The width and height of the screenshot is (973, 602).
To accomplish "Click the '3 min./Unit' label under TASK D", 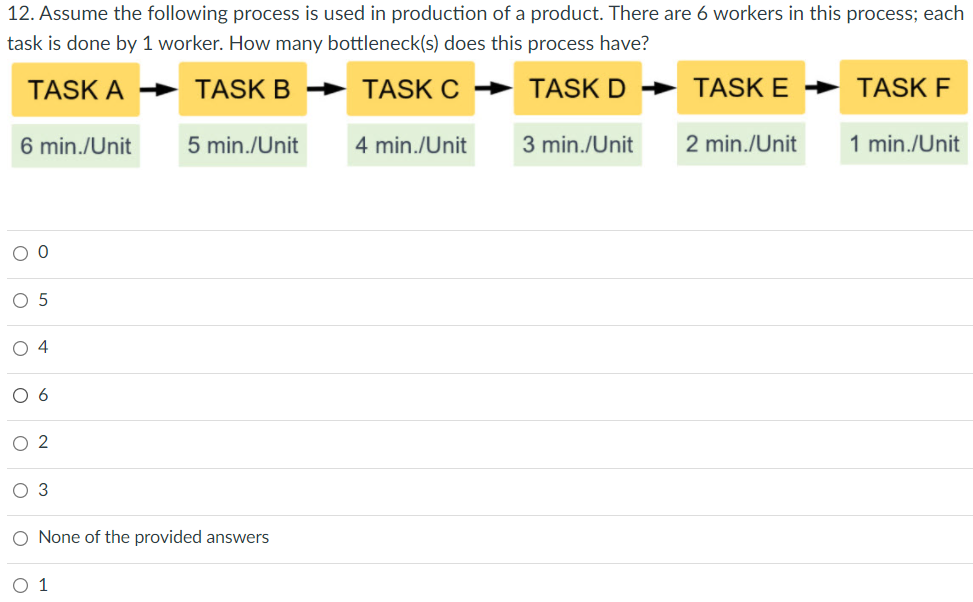I will click(x=577, y=145).
